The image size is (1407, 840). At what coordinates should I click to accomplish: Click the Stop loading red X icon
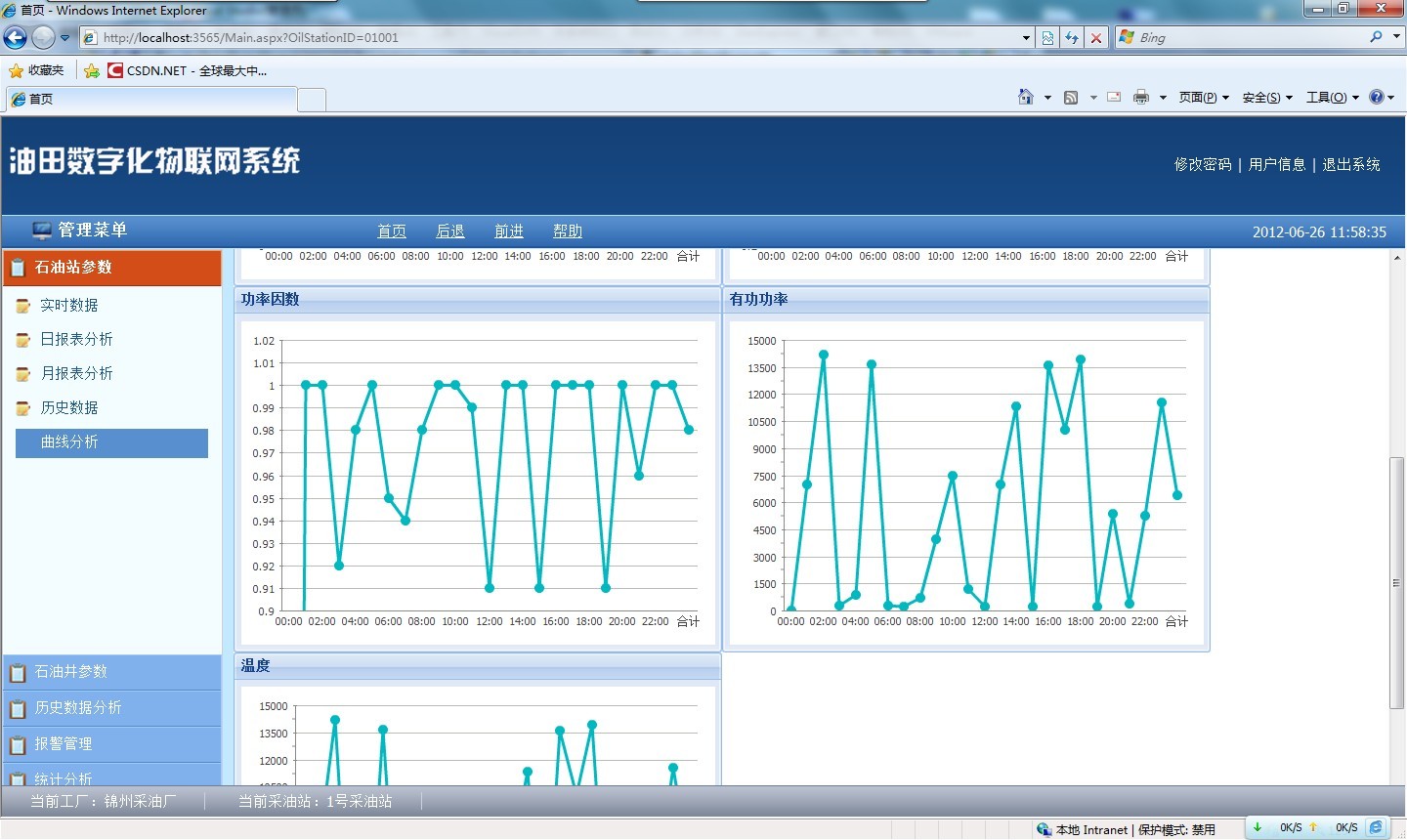pos(1096,37)
